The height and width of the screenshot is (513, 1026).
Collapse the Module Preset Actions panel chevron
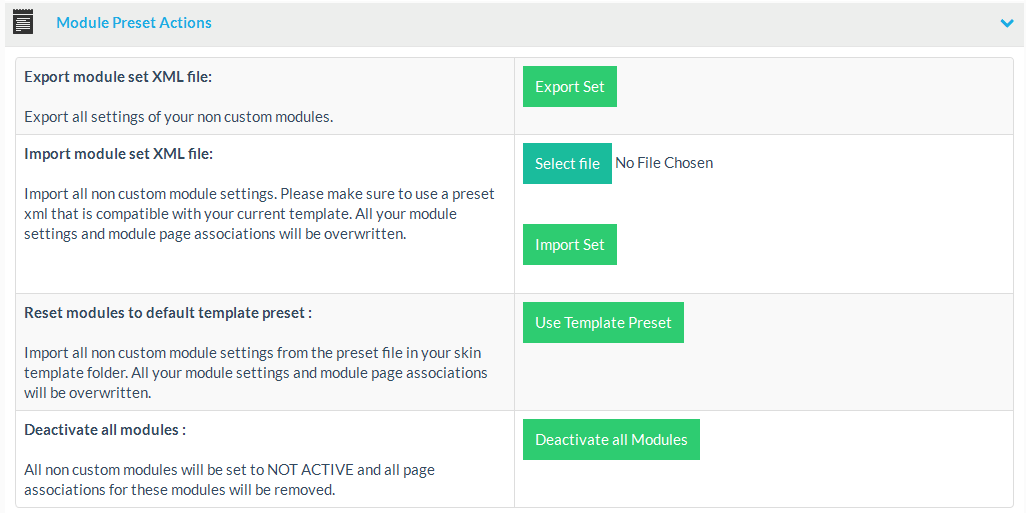[x=1006, y=23]
